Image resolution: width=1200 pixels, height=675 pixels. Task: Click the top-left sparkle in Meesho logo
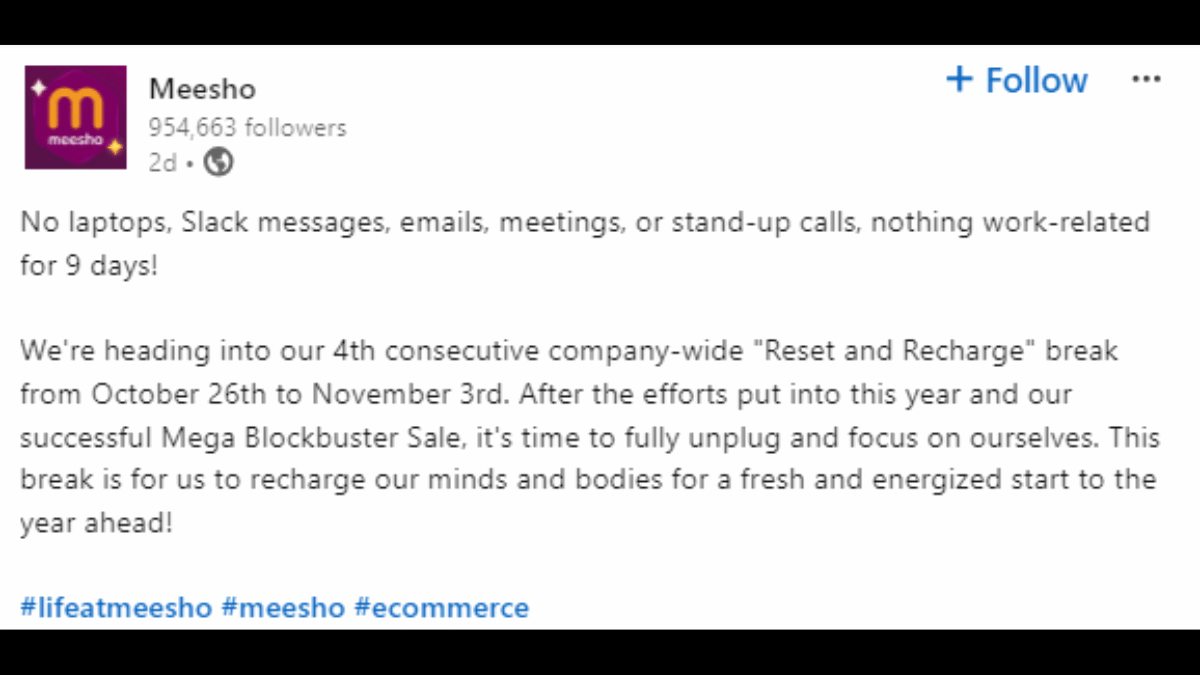(x=38, y=88)
